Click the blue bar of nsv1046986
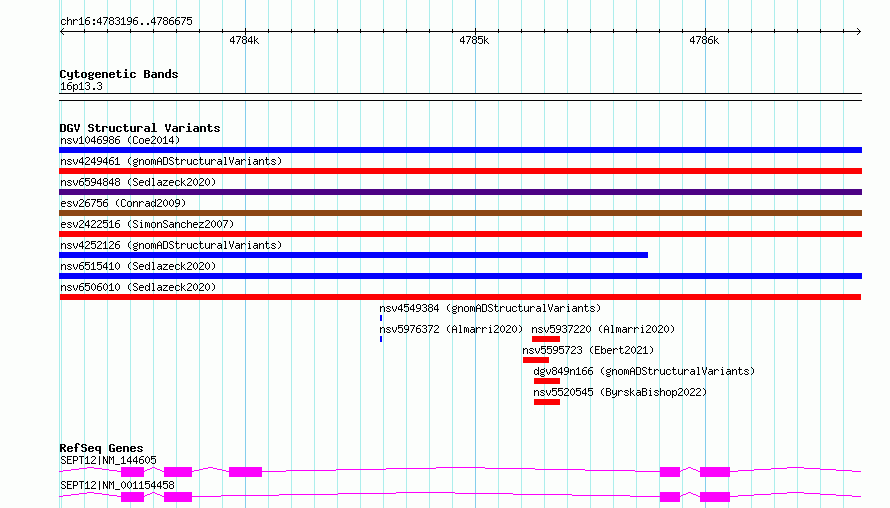 click(x=460, y=150)
